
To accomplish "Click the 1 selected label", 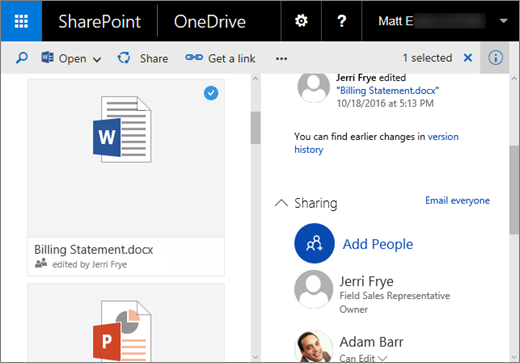I will click(427, 58).
